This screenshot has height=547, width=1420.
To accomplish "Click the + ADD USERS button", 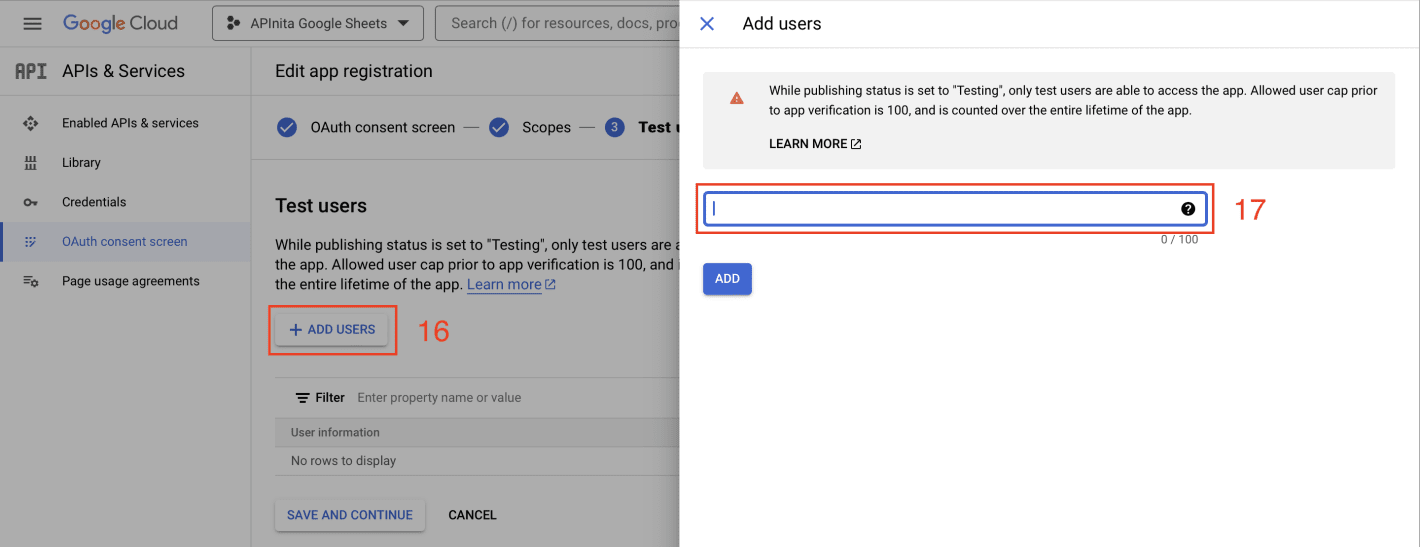I will coord(332,329).
